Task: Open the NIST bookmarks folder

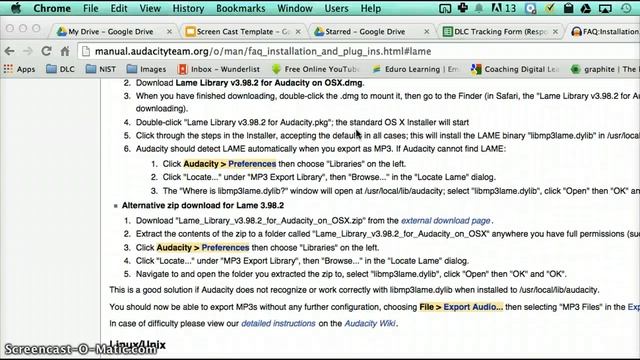Action: pos(101,69)
